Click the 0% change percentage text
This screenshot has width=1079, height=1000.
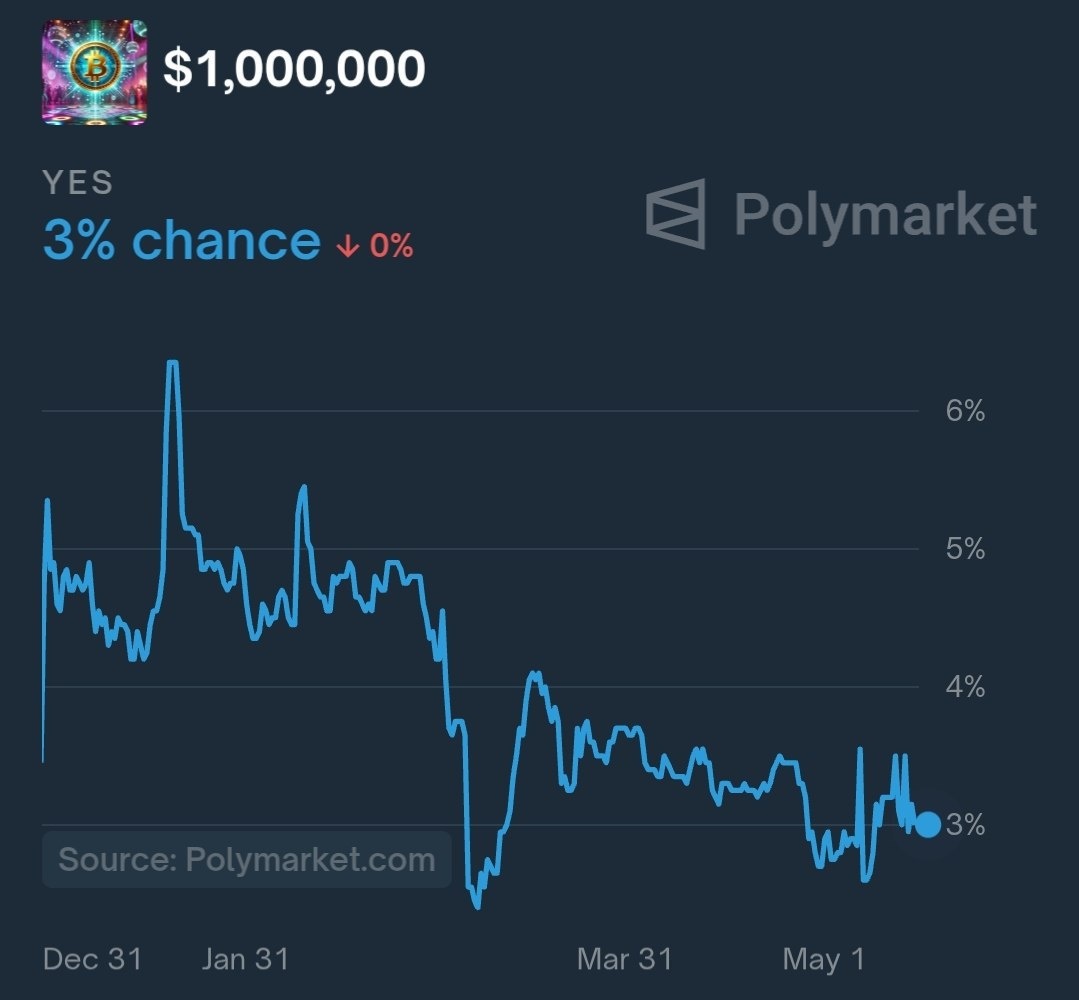pyautogui.click(x=392, y=246)
